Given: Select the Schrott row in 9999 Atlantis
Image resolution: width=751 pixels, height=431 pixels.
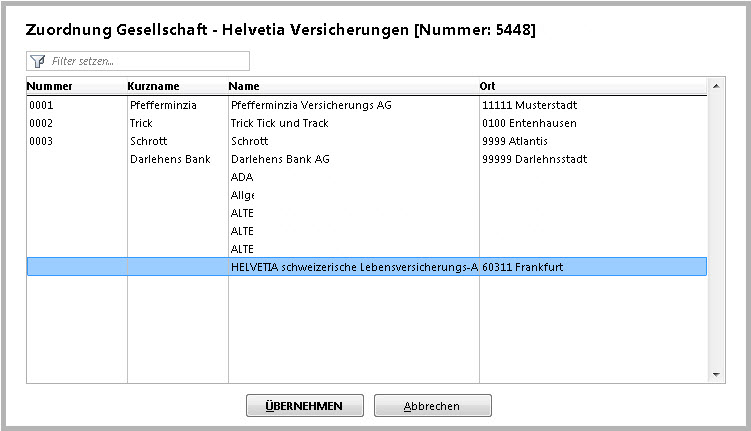Looking at the screenshot, I should (x=249, y=141).
